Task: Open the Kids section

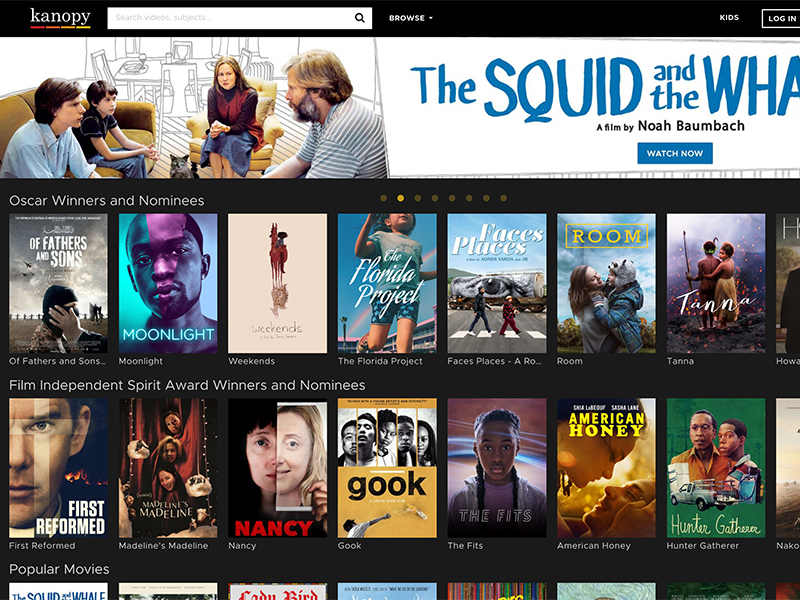Action: pyautogui.click(x=729, y=17)
